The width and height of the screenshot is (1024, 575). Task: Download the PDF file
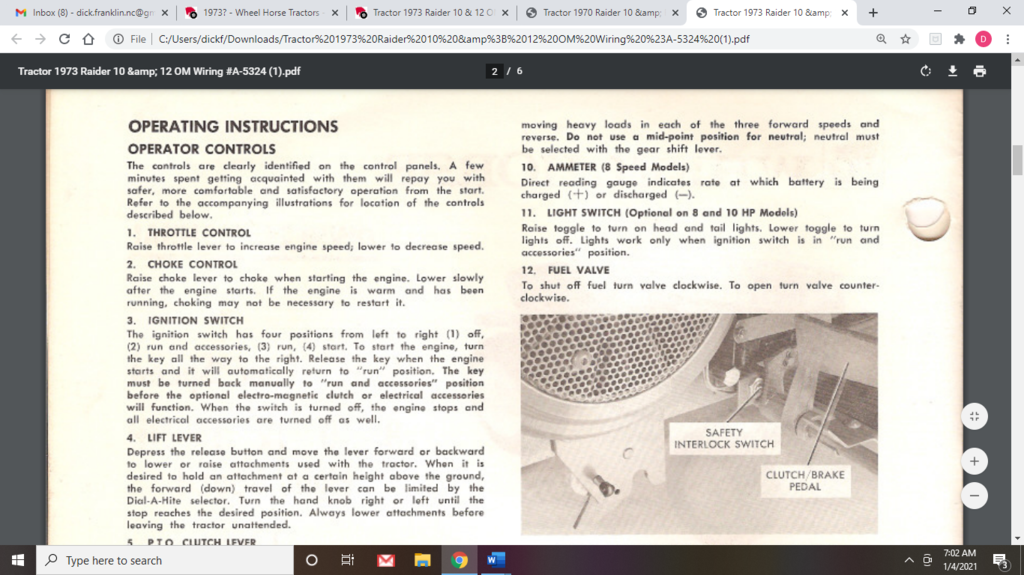952,71
